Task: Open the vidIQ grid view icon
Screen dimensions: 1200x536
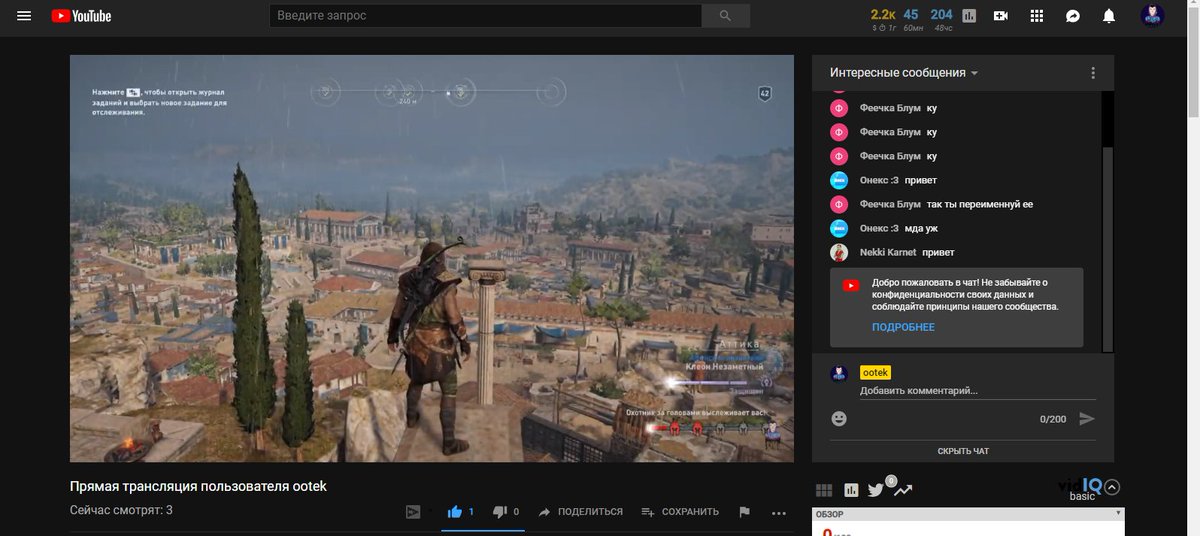Action: pyautogui.click(x=824, y=490)
